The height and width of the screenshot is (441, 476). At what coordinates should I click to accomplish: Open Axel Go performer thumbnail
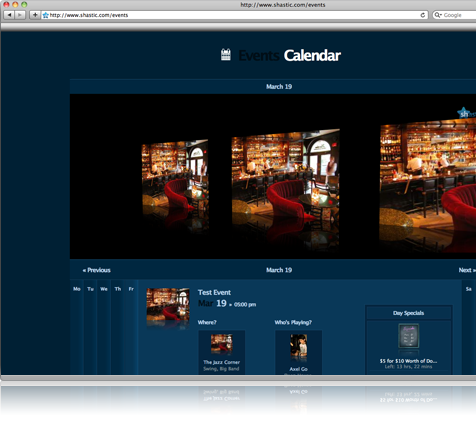point(299,346)
